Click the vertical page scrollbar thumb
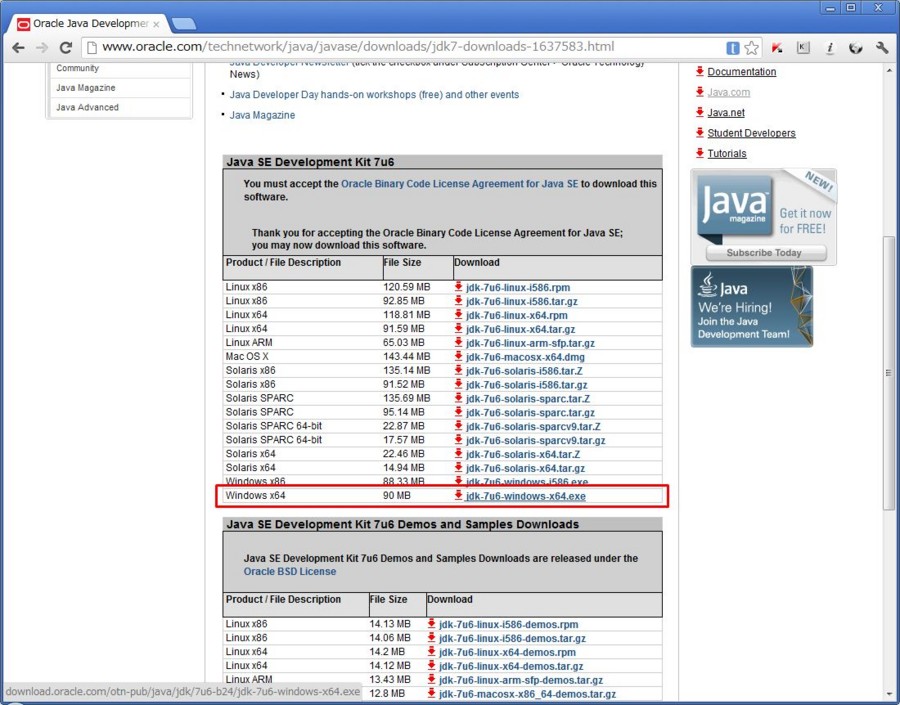The width and height of the screenshot is (900, 705). 889,372
